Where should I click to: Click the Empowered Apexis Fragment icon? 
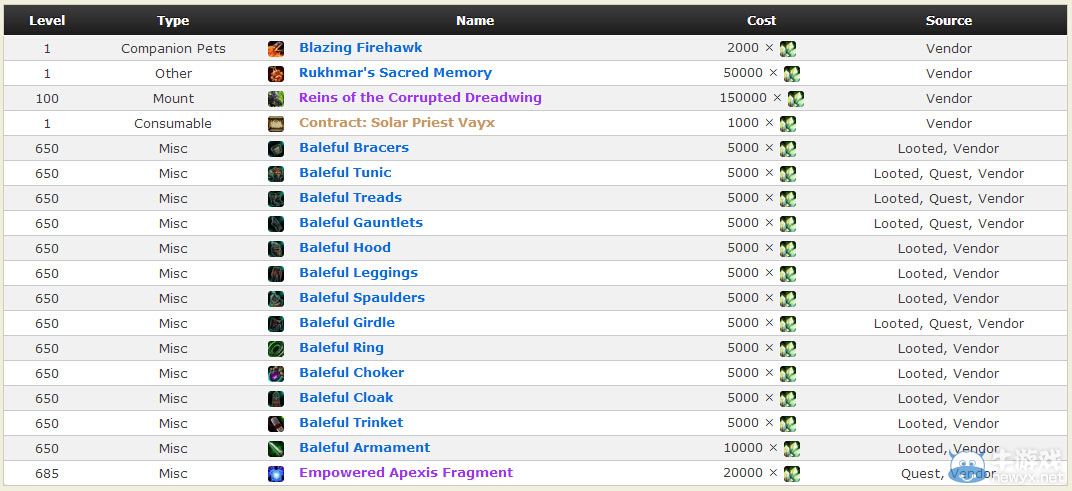(x=276, y=473)
